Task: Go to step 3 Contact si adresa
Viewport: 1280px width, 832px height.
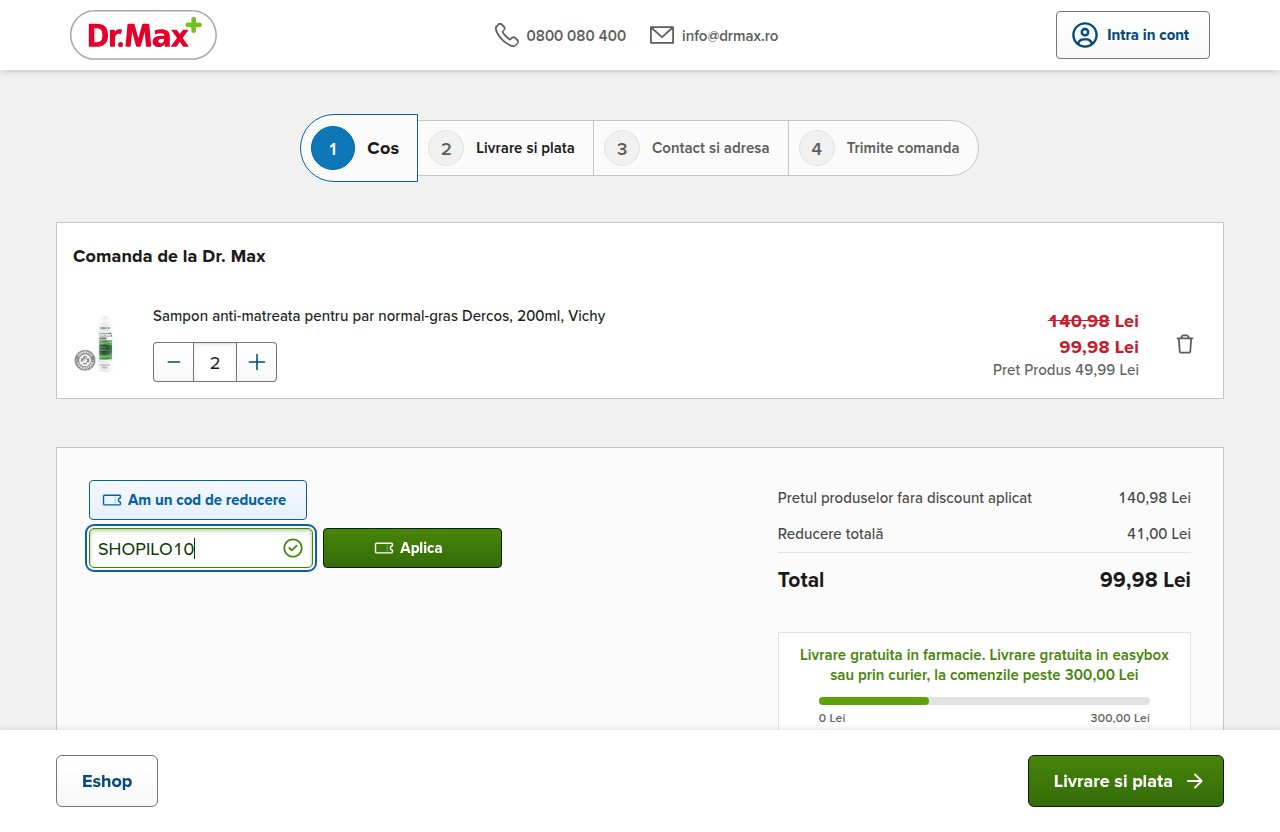Action: (x=691, y=148)
